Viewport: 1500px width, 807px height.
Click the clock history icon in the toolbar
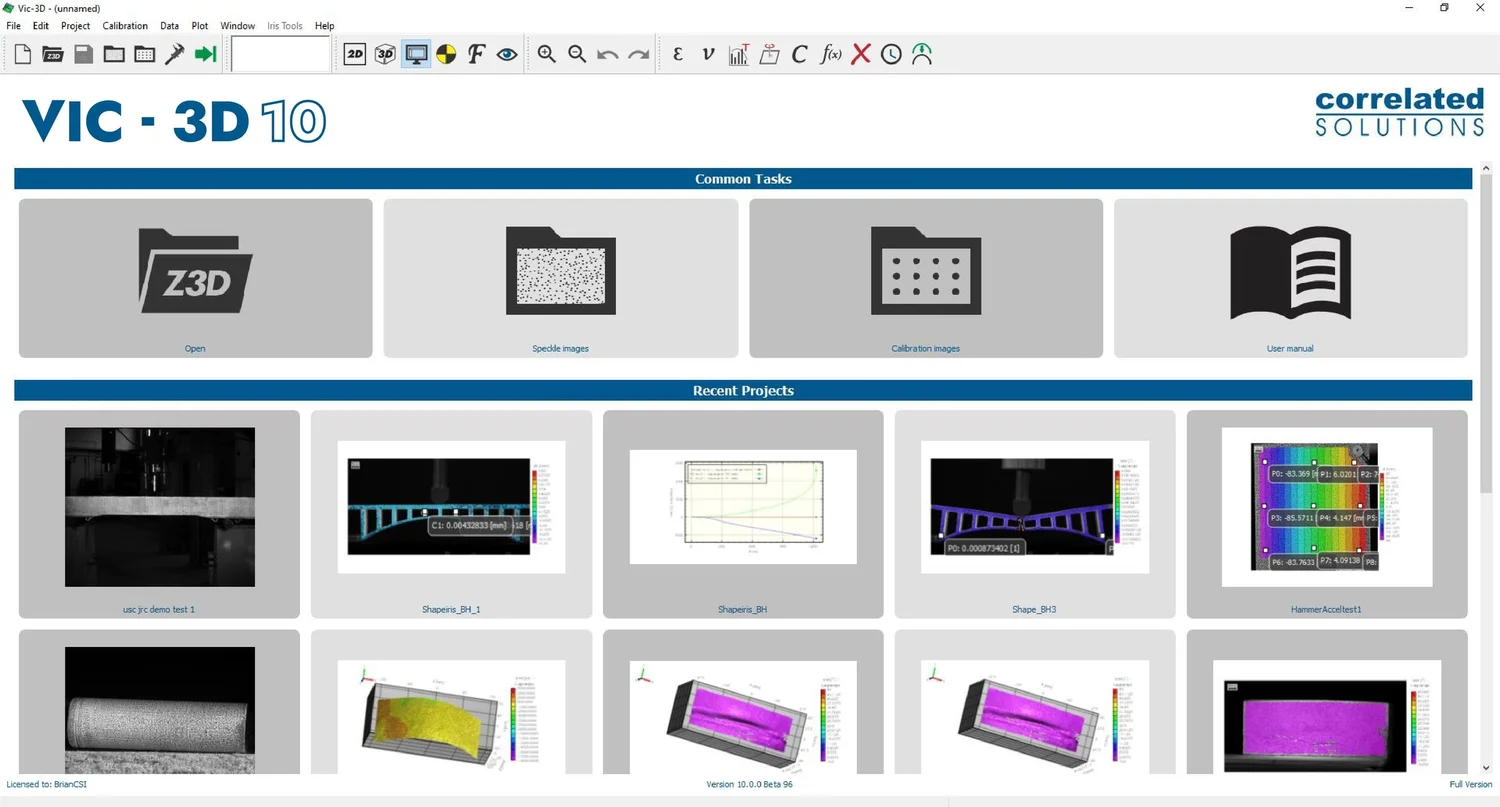point(890,54)
